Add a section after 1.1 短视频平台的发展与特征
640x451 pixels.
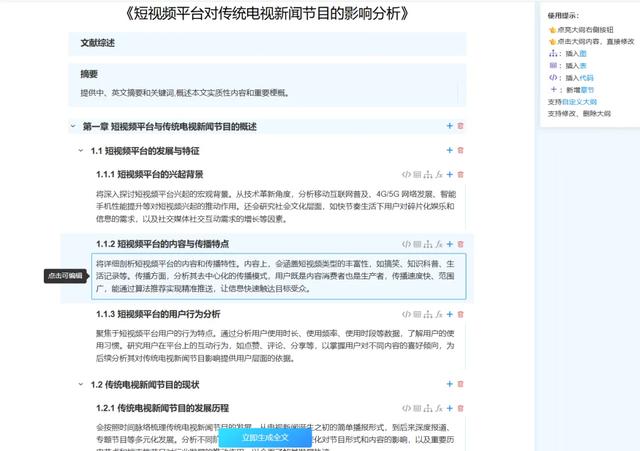point(449,150)
